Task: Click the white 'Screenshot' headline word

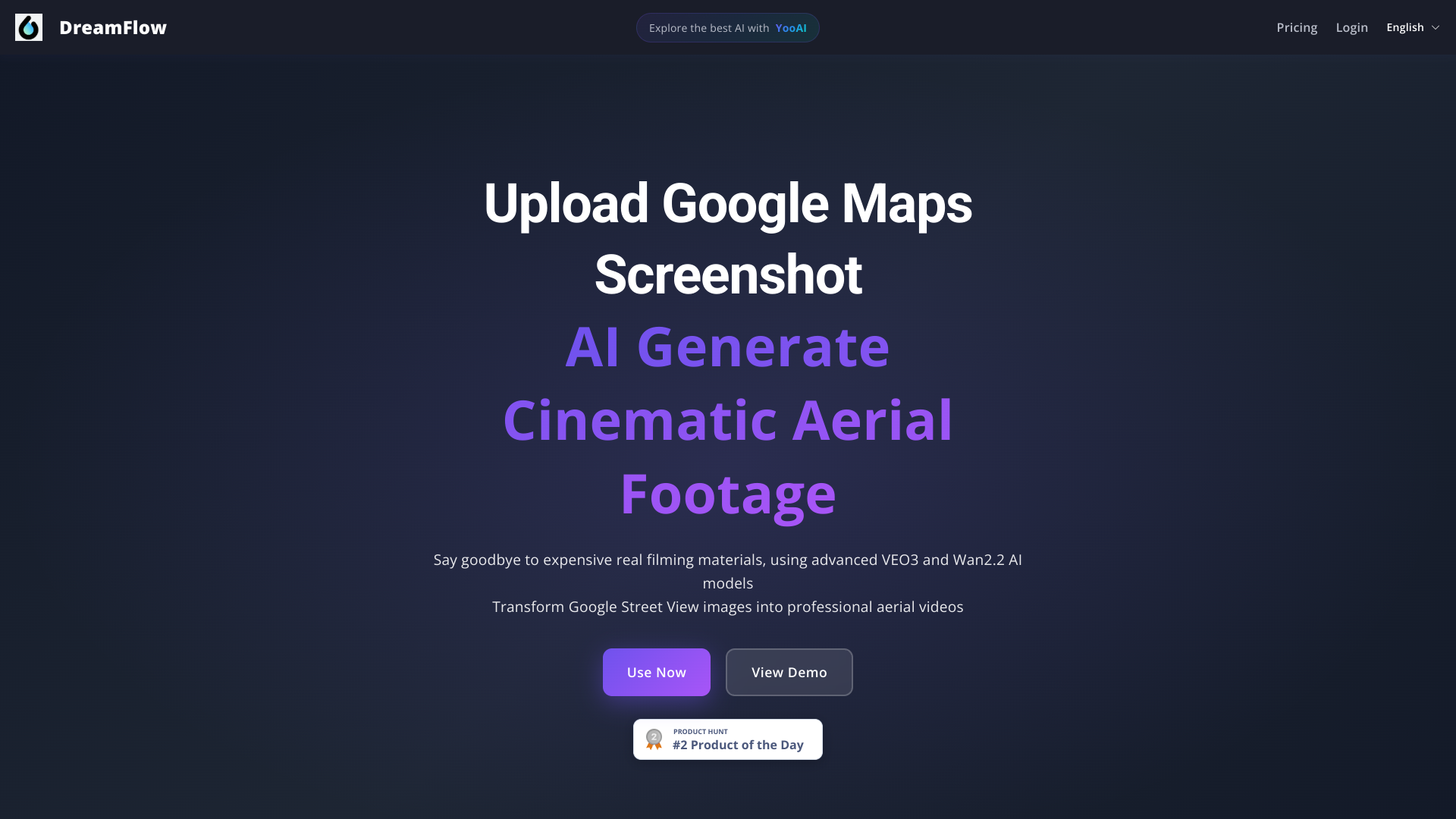Action: [x=727, y=275]
